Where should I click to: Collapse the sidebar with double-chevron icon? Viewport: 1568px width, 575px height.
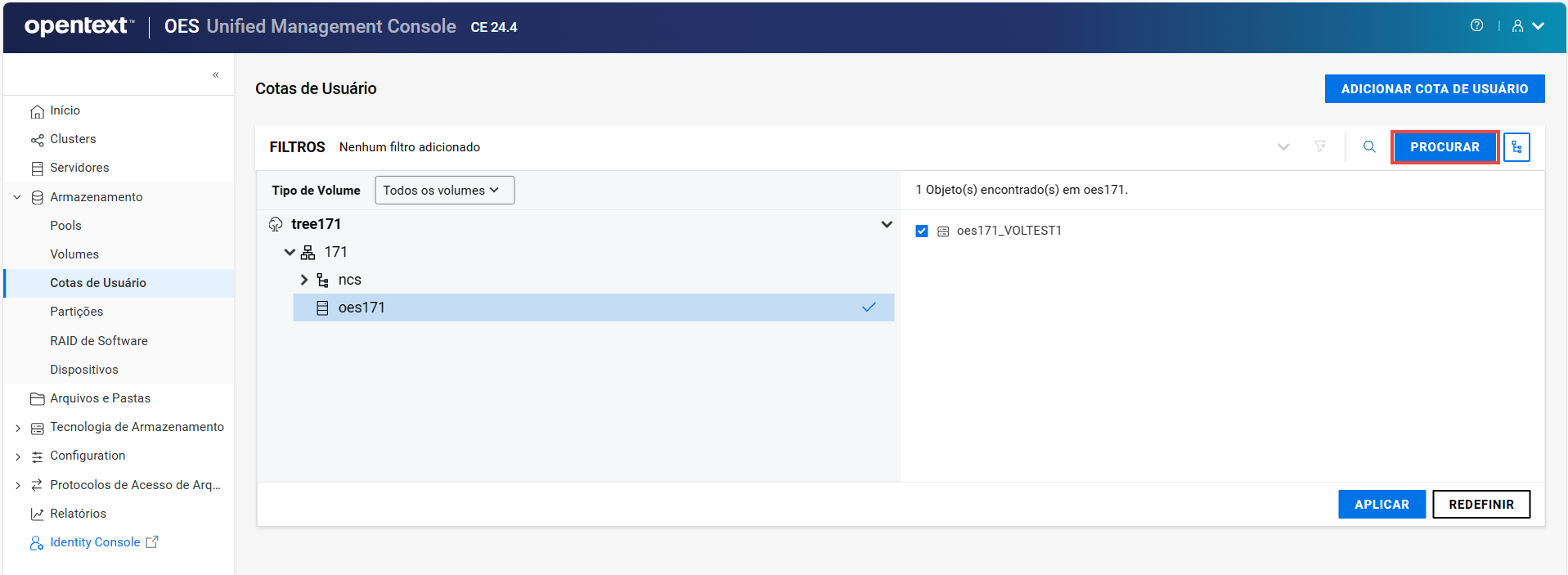[216, 75]
